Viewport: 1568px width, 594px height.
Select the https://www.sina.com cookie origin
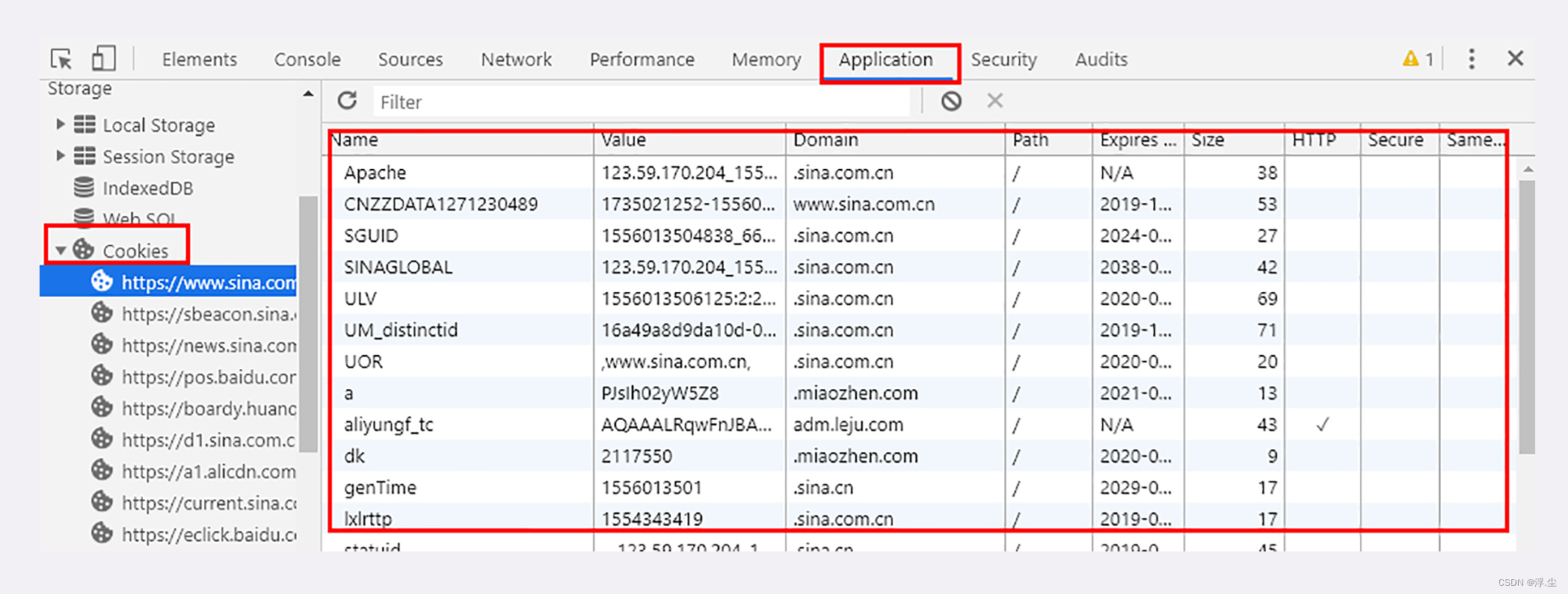(209, 282)
